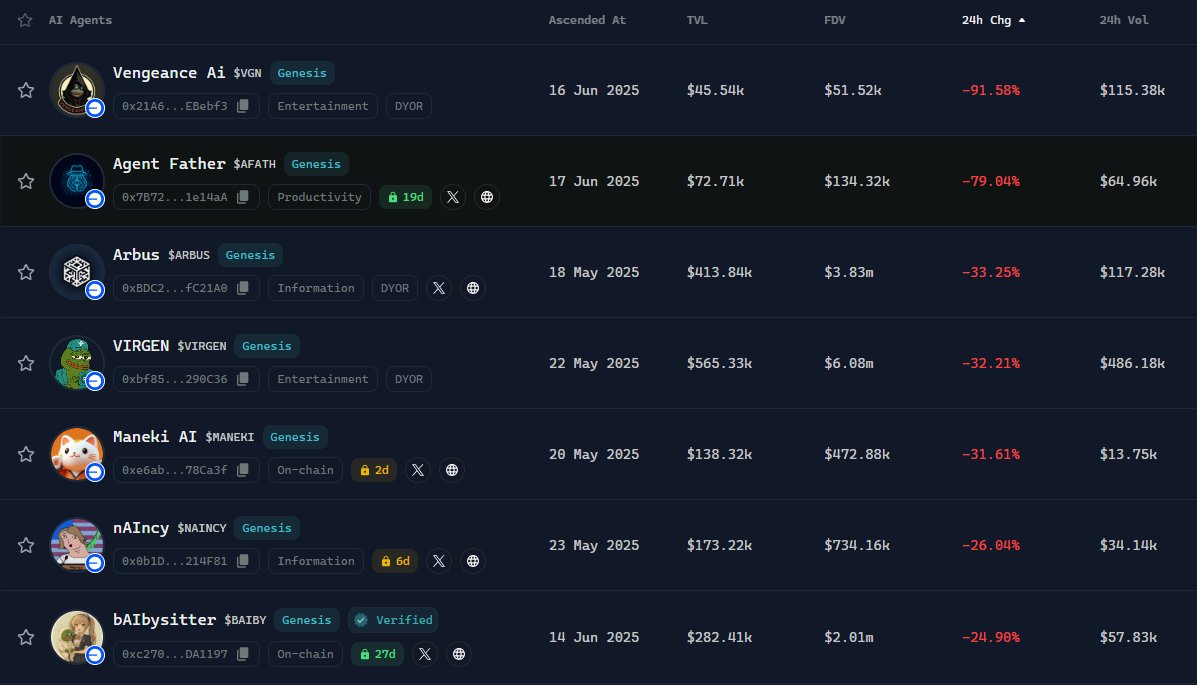The width and height of the screenshot is (1197, 685).
Task: Open Maneki AI X profile icon
Action: pyautogui.click(x=418, y=470)
